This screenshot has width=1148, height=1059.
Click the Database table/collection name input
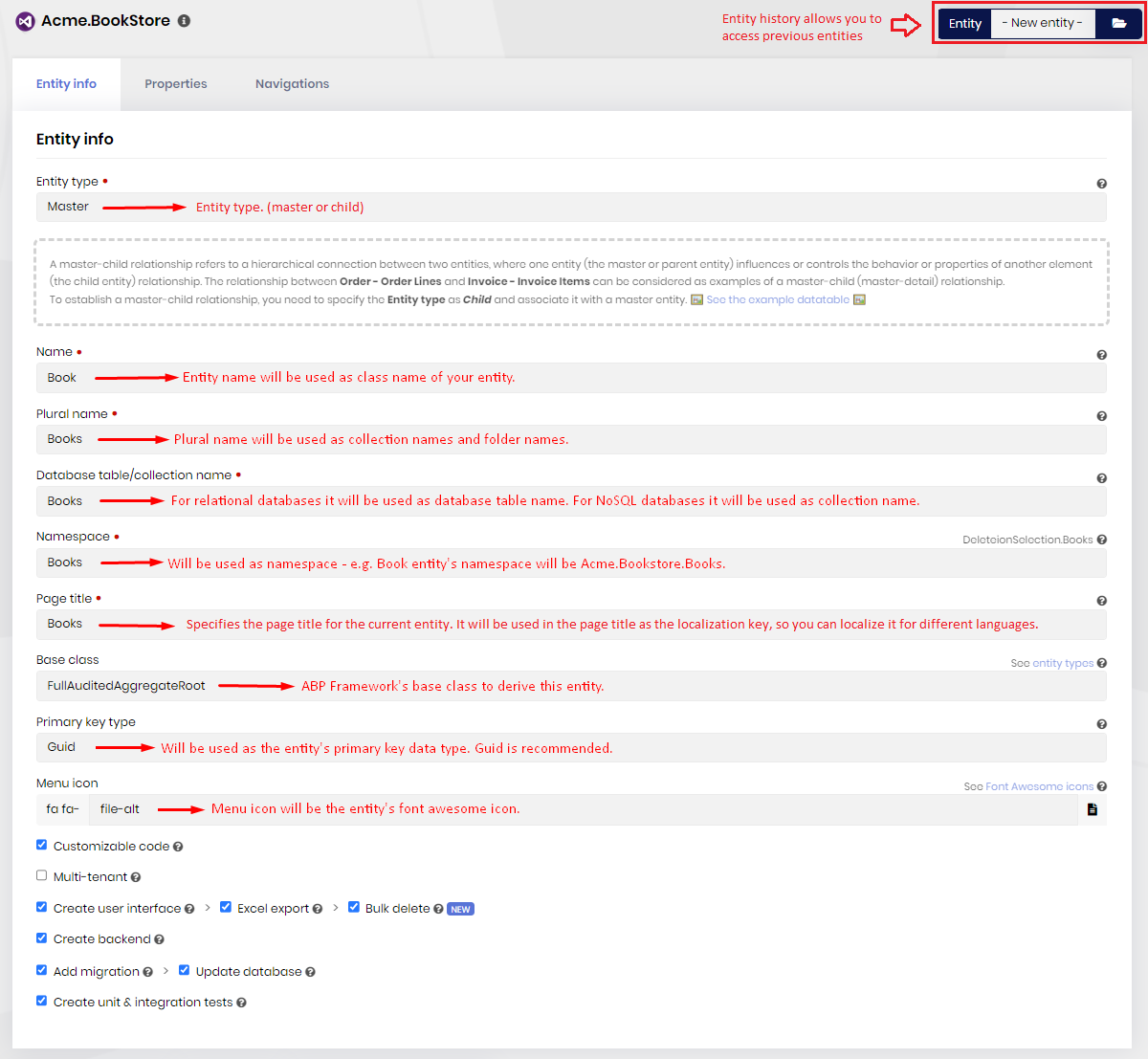[x=571, y=501]
